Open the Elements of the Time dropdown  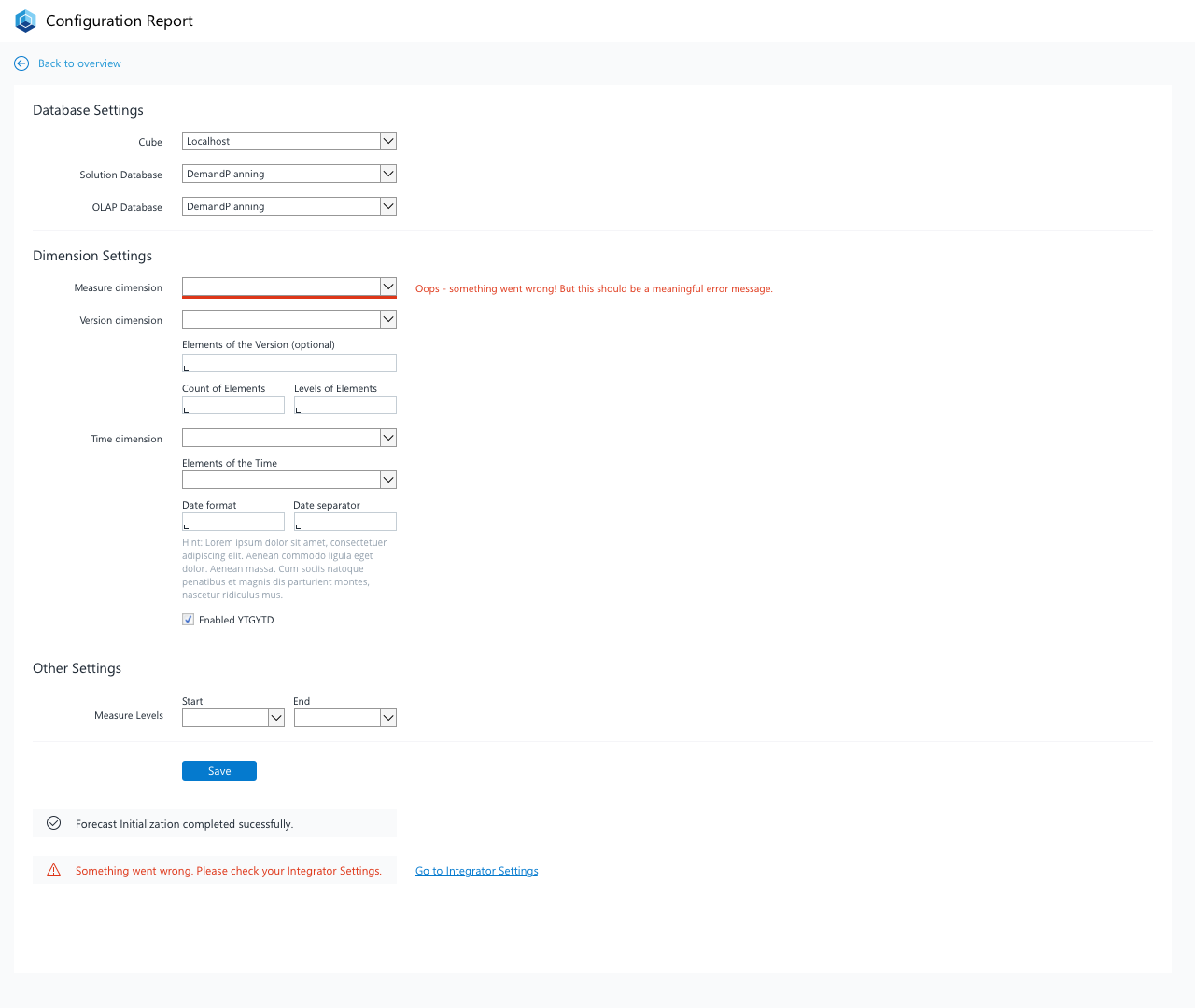point(289,480)
